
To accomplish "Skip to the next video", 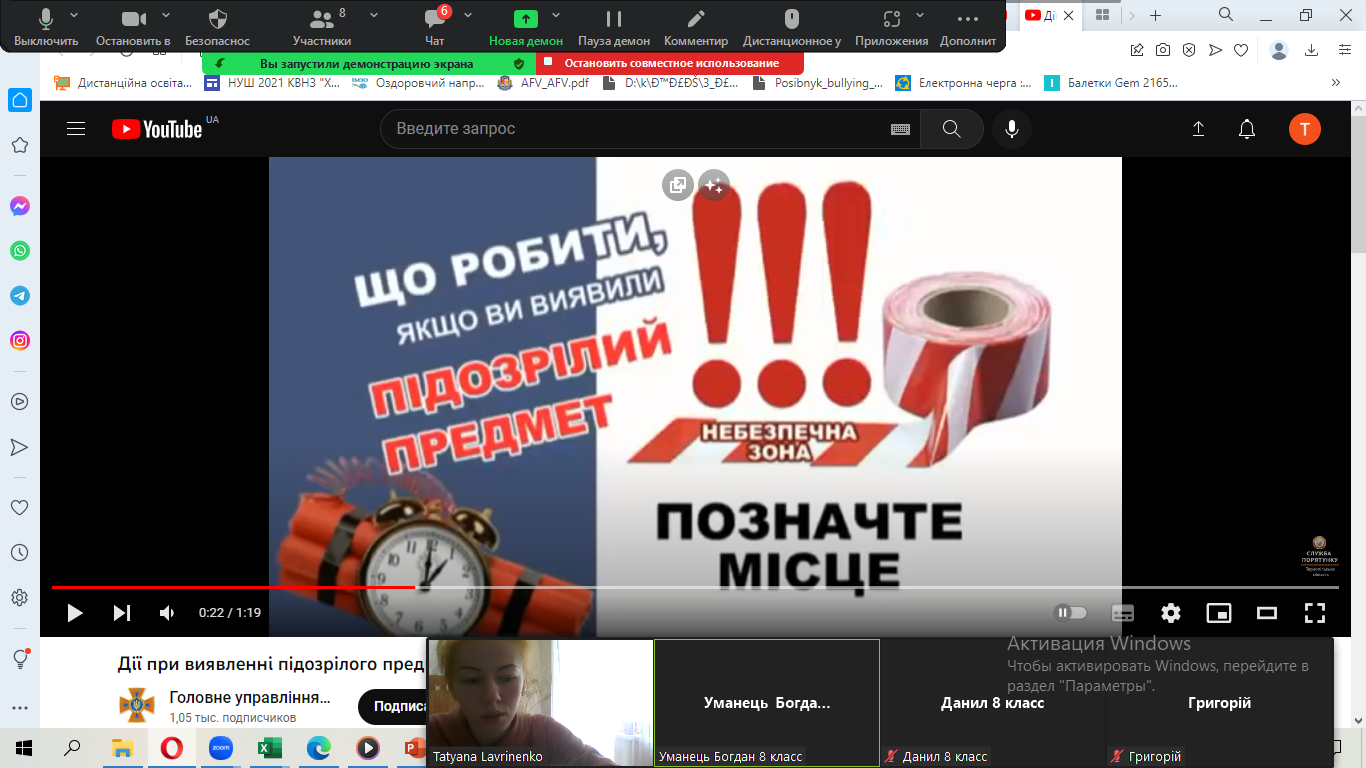I will (x=122, y=613).
